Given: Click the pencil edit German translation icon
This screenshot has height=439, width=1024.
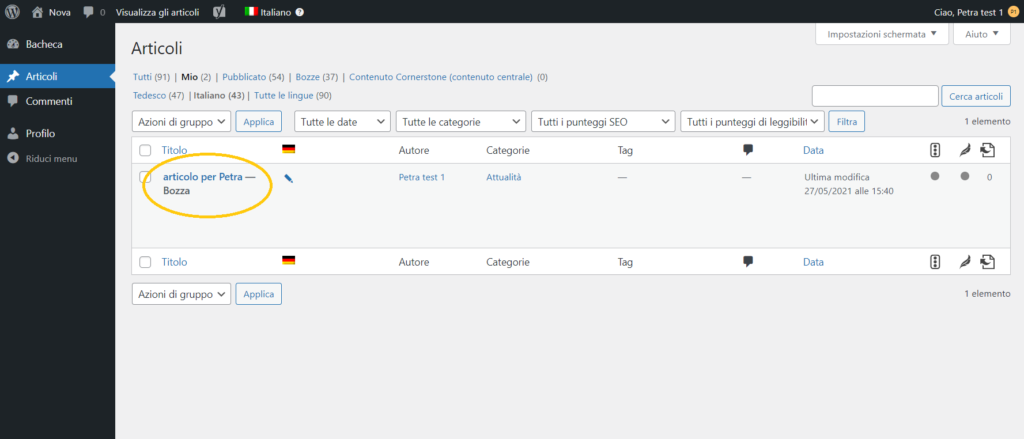Looking at the screenshot, I should 289,178.
